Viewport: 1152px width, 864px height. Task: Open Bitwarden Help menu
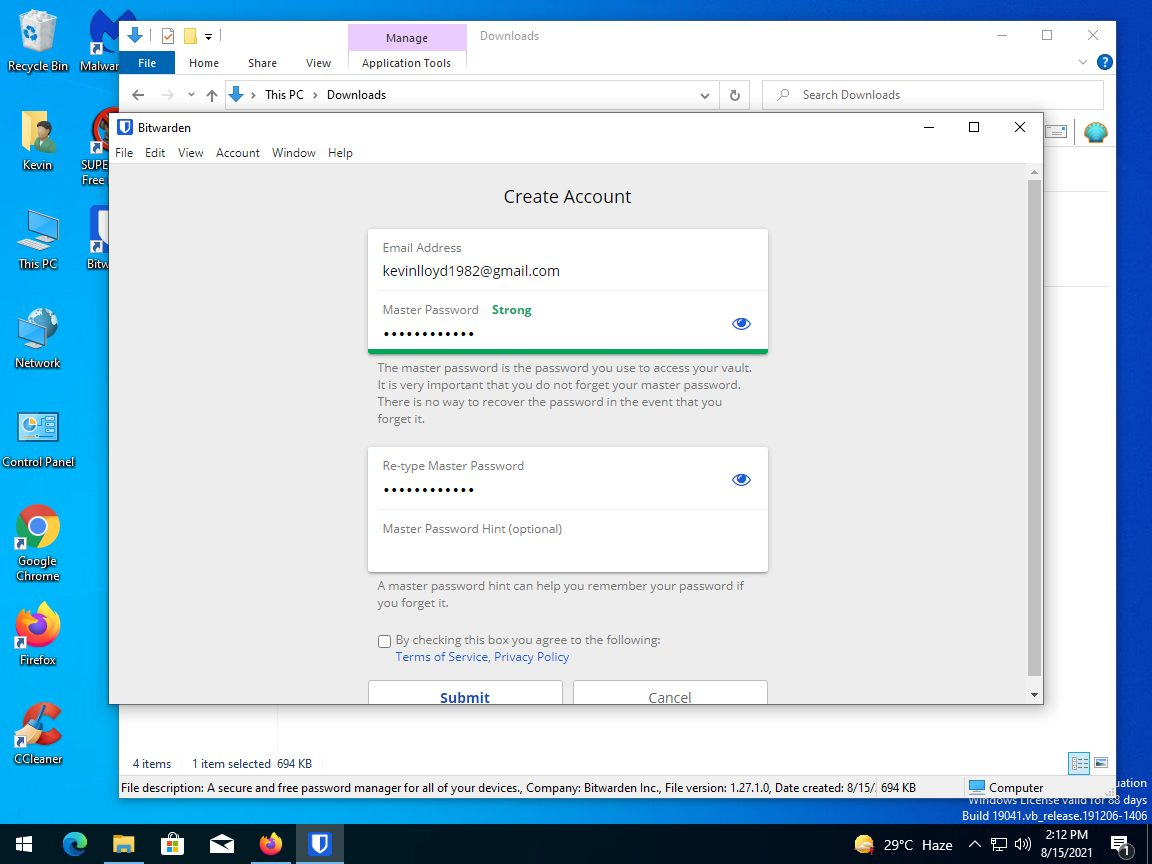(340, 153)
